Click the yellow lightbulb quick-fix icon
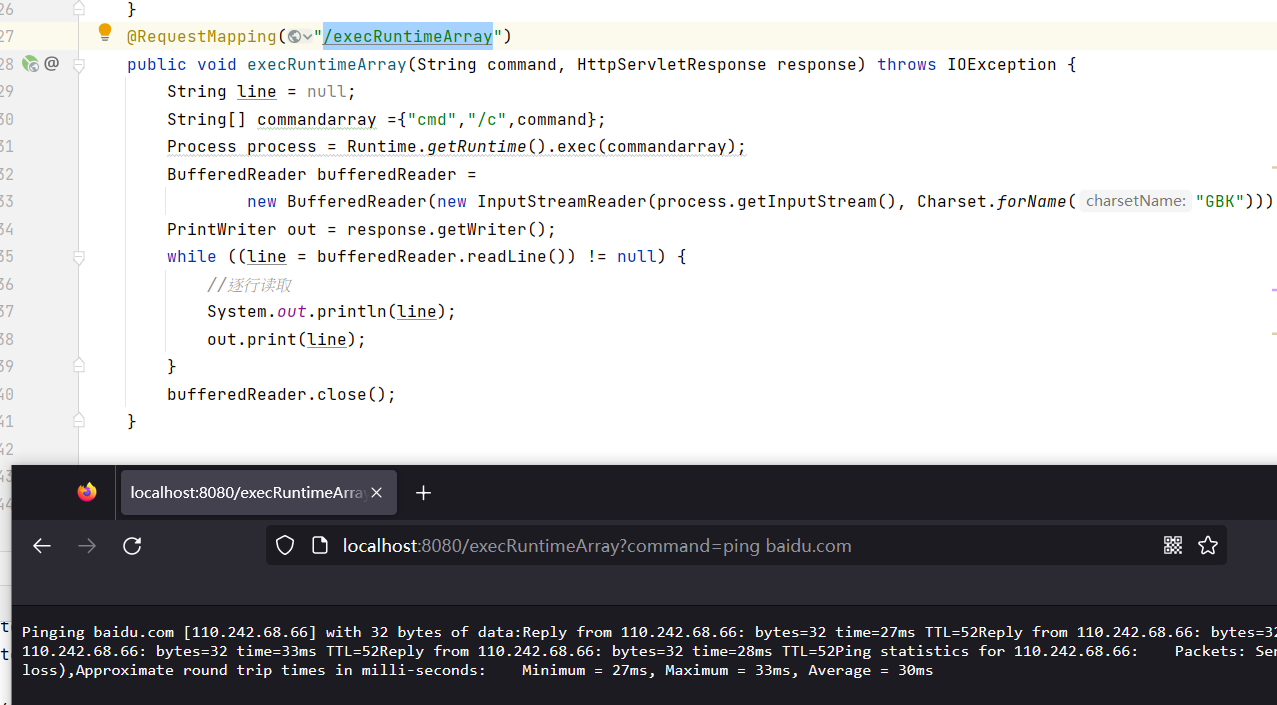This screenshot has width=1277, height=705. tap(105, 33)
